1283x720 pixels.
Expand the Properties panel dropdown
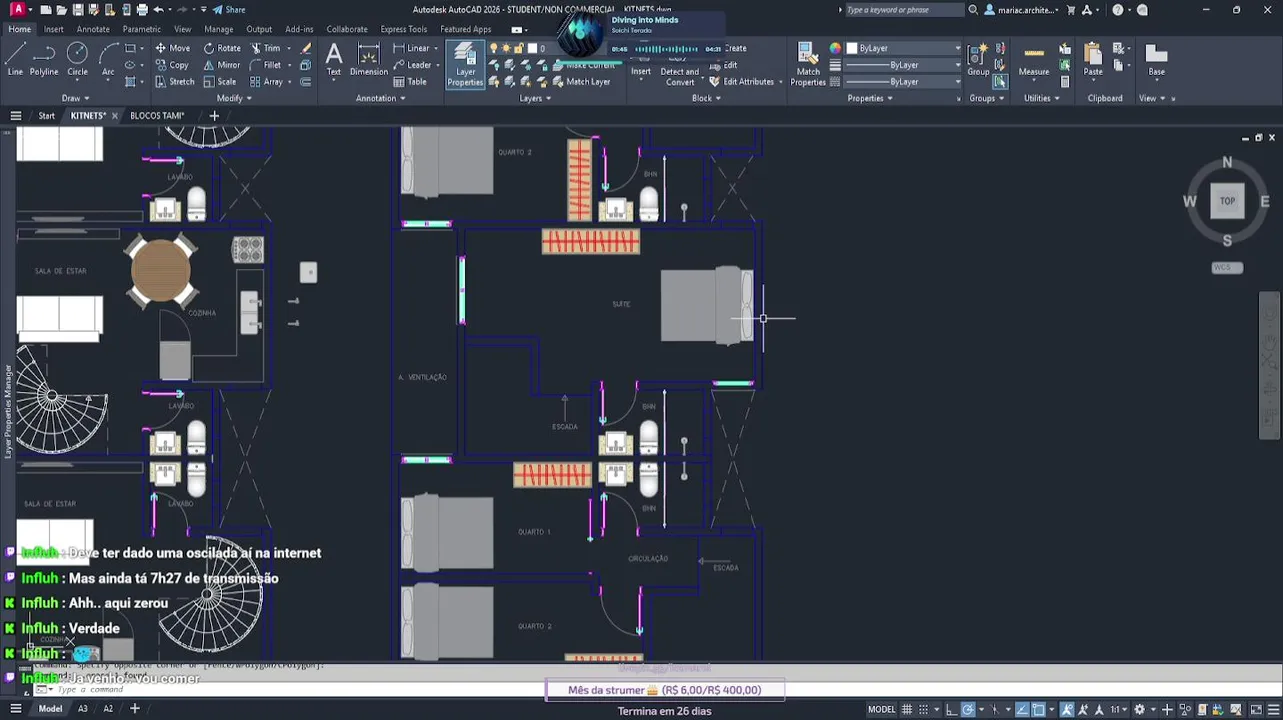[x=869, y=98]
